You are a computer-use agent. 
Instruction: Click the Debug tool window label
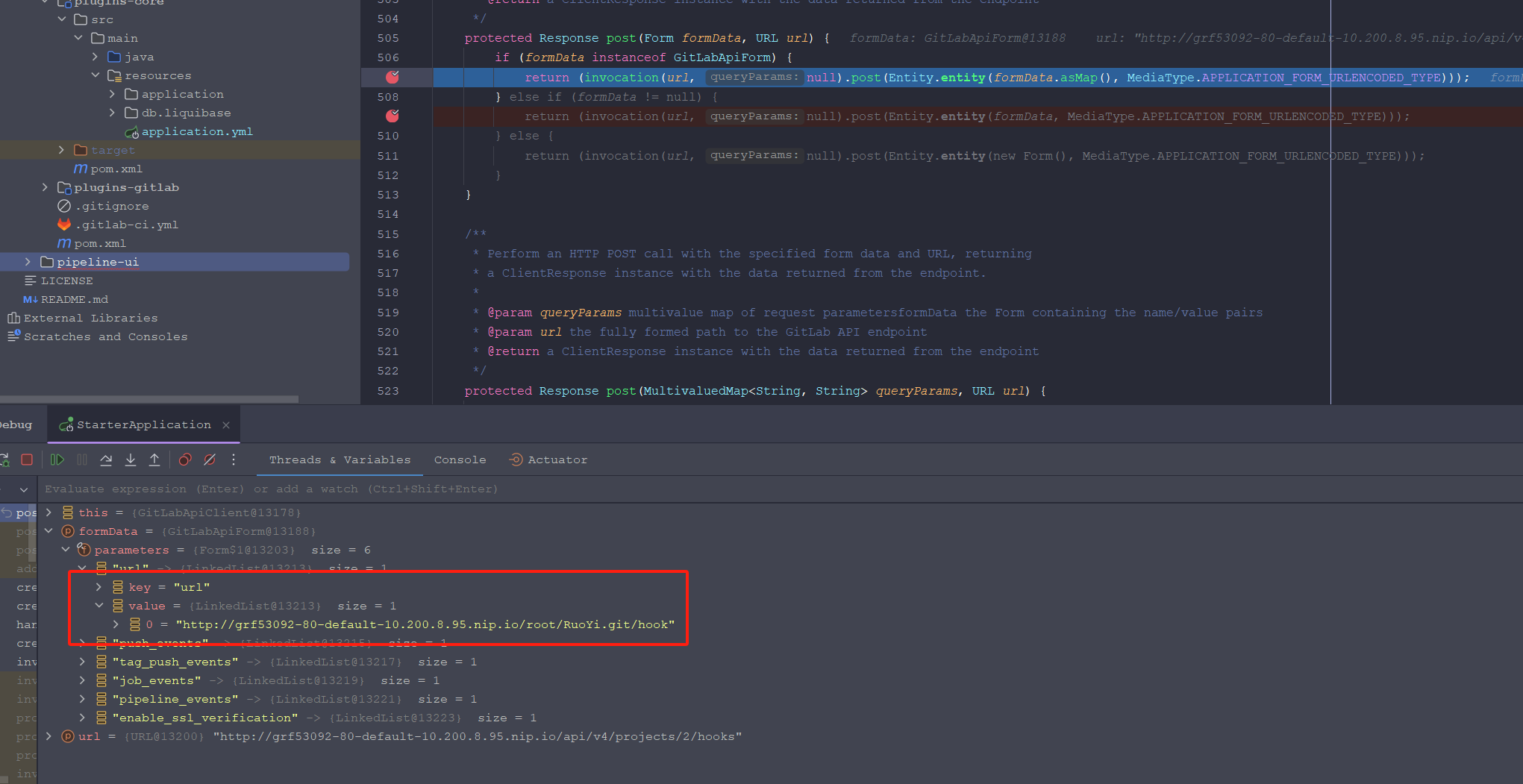click(x=16, y=424)
